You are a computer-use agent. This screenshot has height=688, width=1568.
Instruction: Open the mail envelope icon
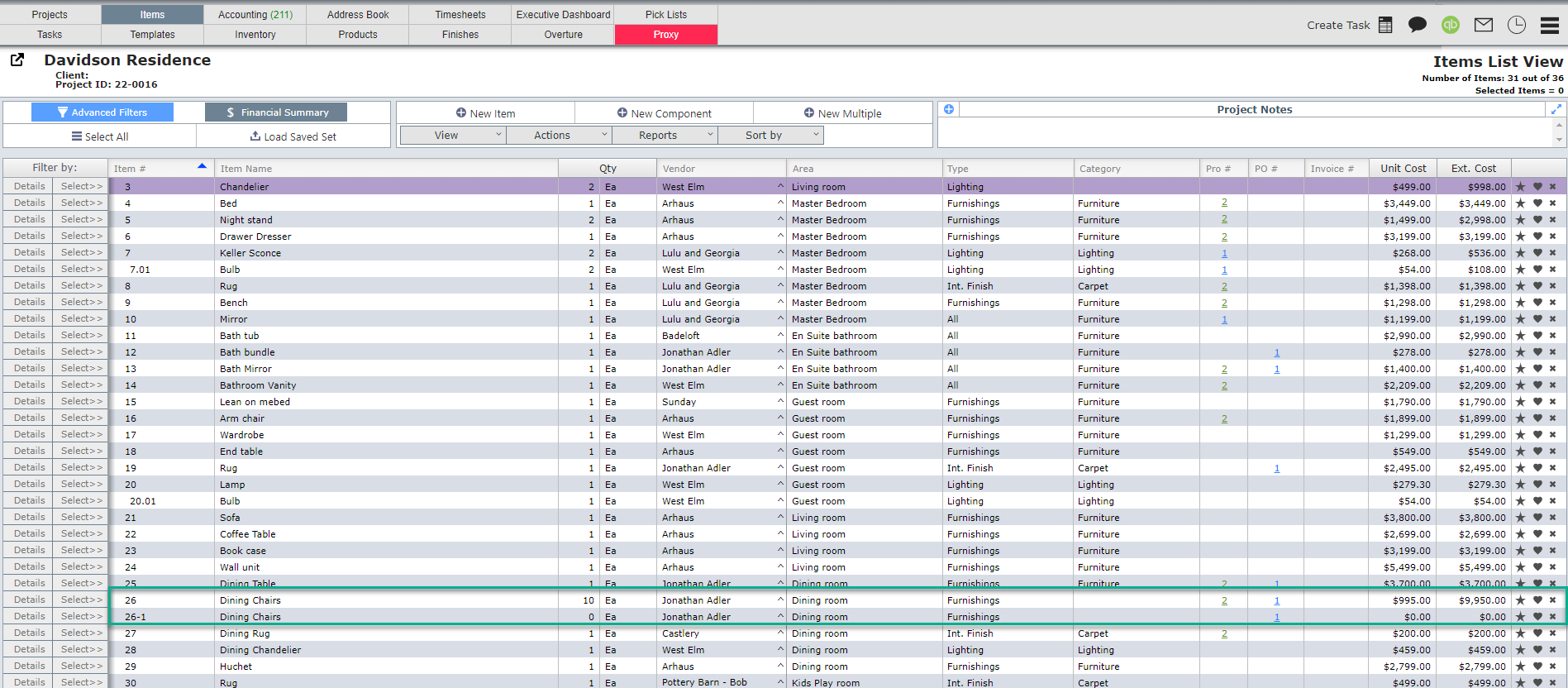[1484, 25]
